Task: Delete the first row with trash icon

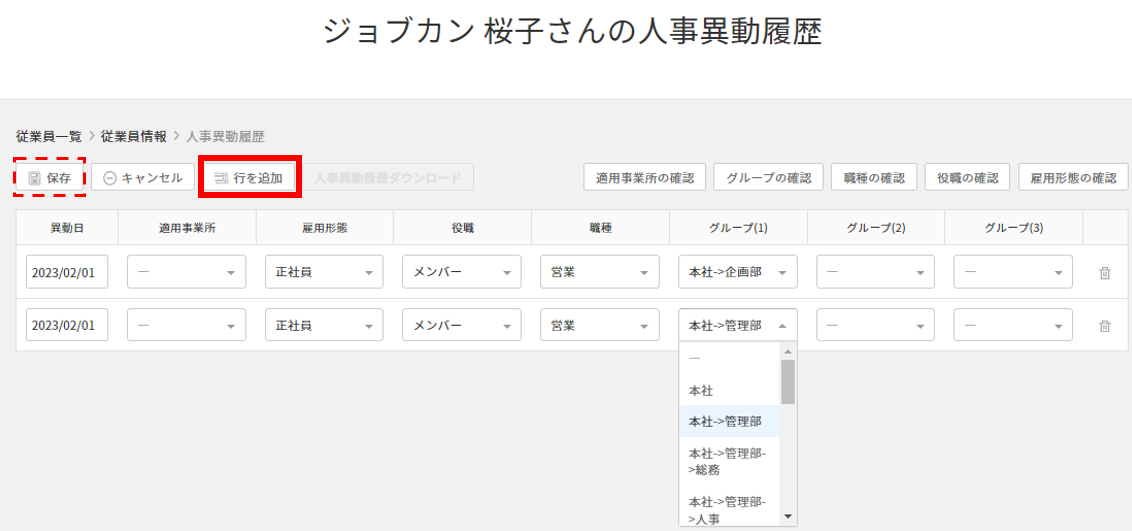Action: pos(1104,273)
